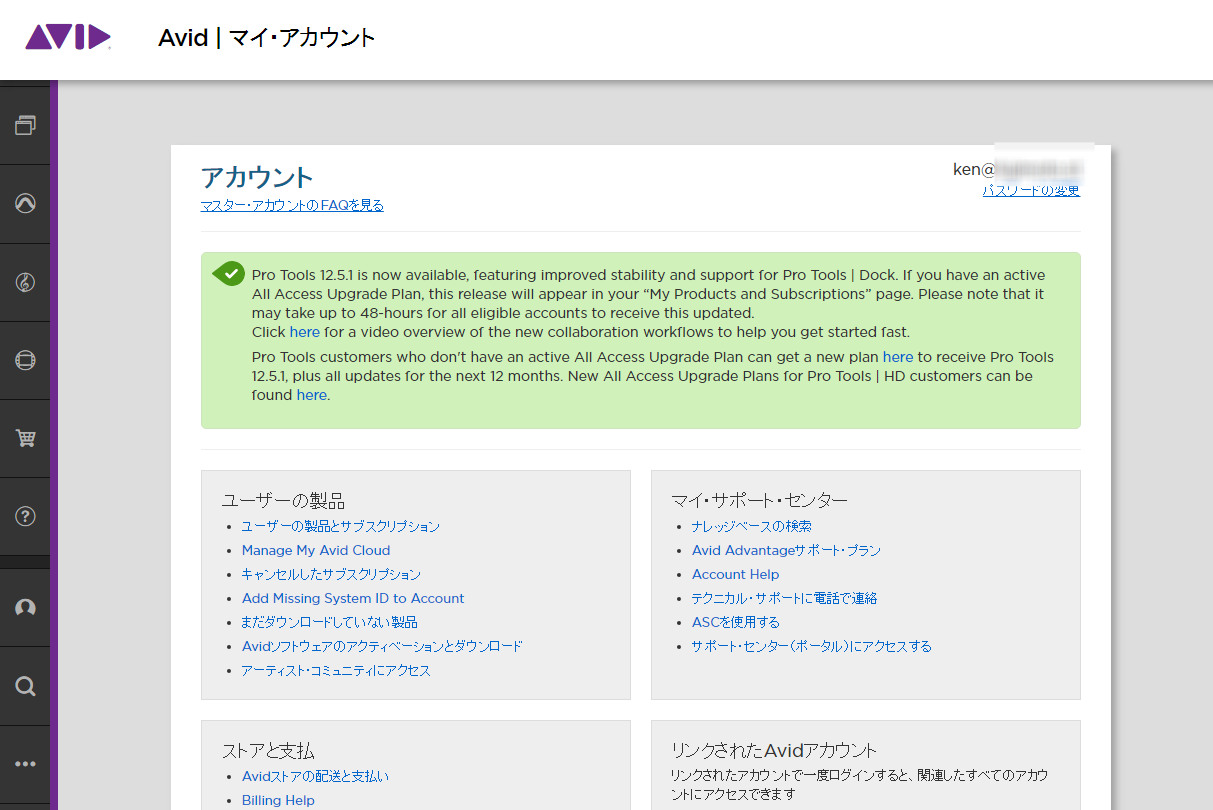Open ナレッジベースの検索 link
This screenshot has height=810, width=1213.
[x=751, y=526]
